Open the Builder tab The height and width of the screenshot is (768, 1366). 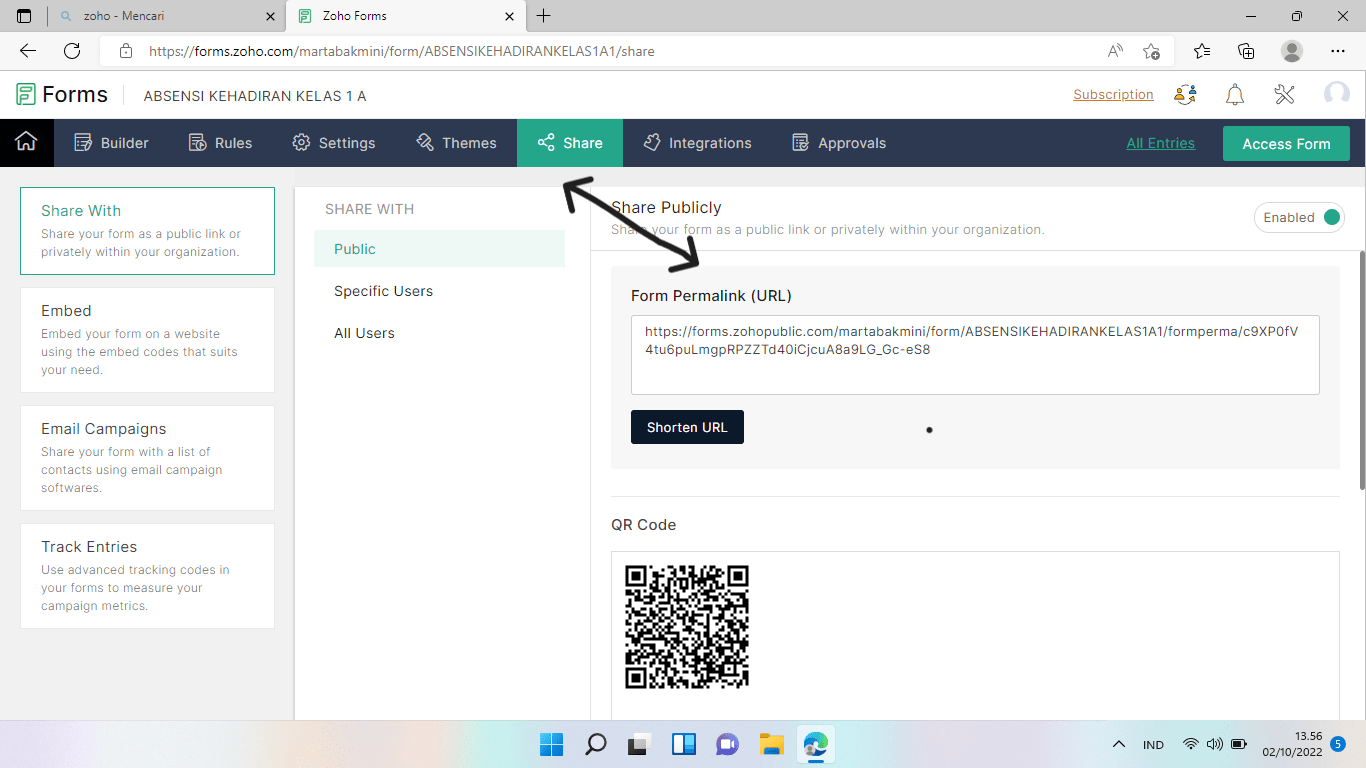111,143
